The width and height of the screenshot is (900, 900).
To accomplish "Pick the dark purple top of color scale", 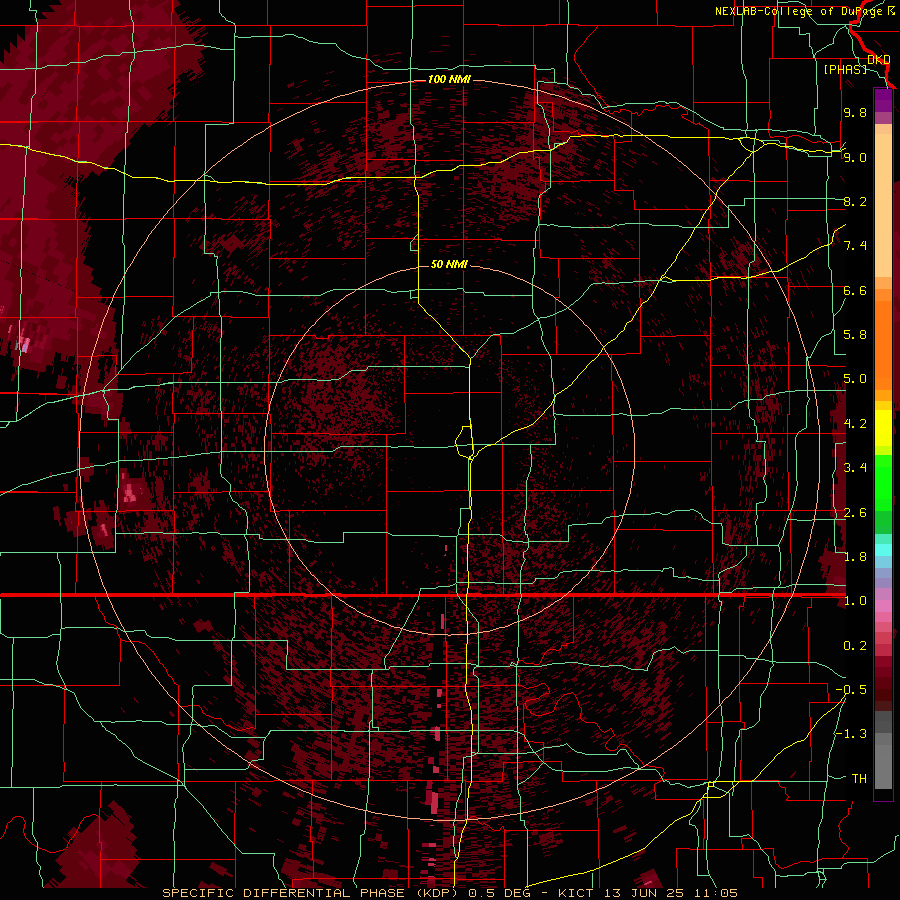I will tap(883, 100).
